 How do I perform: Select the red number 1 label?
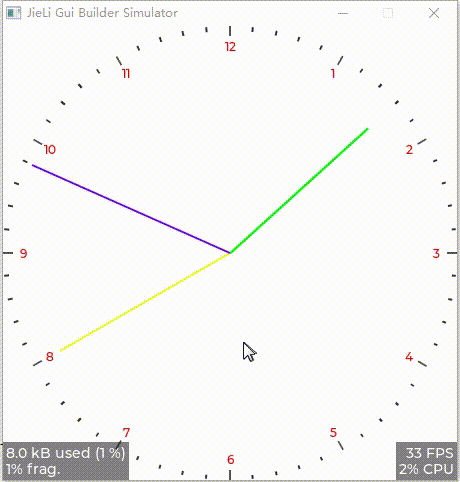(x=333, y=74)
